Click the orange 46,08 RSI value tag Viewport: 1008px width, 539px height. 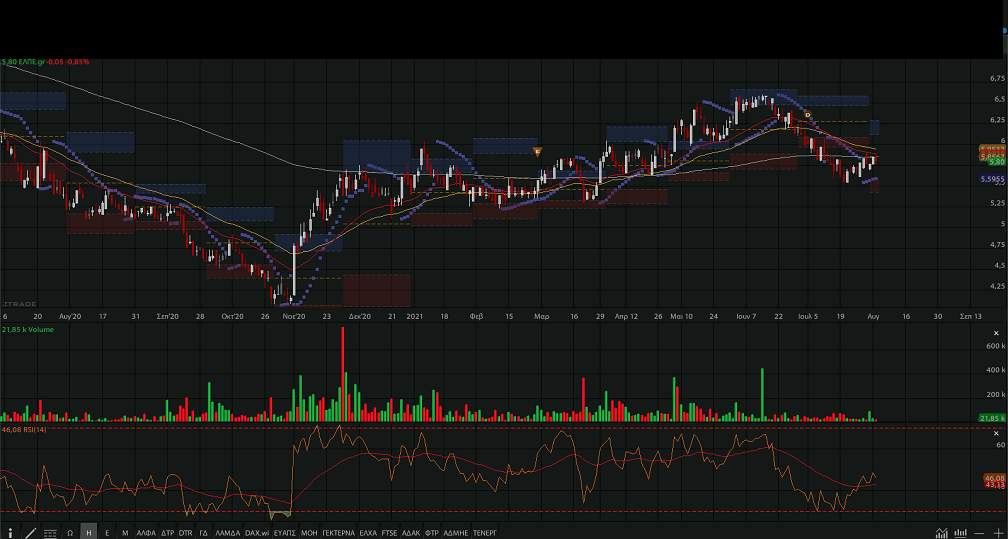pyautogui.click(x=994, y=479)
